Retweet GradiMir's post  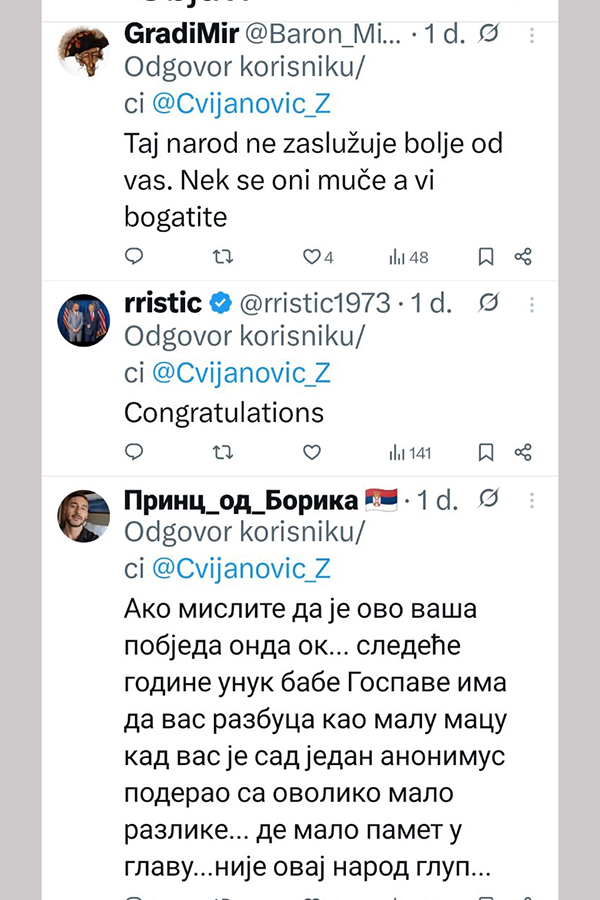coord(223,257)
